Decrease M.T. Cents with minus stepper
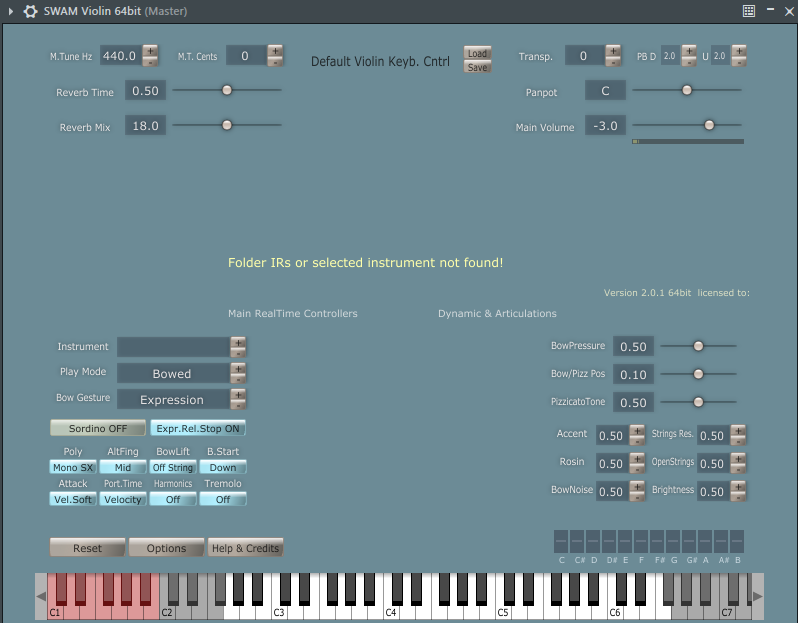 click(x=275, y=62)
